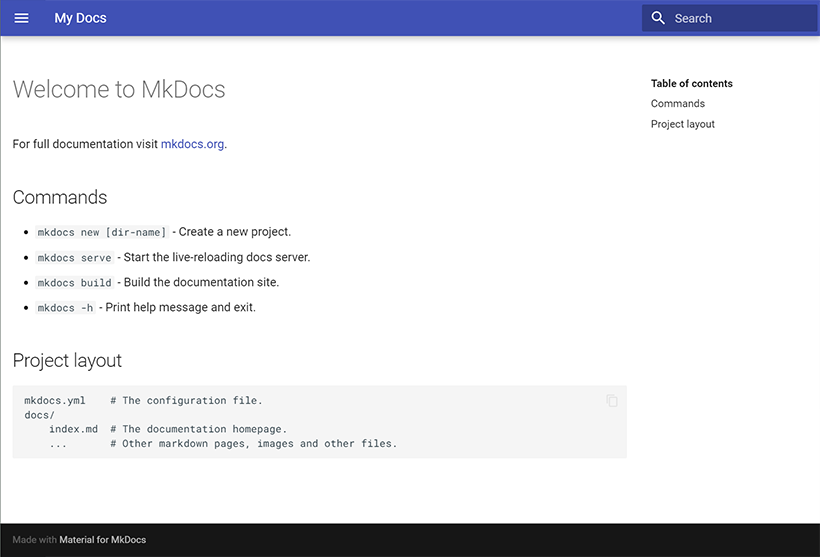Click 'mkdocs.yml' line in code block

coord(143,401)
